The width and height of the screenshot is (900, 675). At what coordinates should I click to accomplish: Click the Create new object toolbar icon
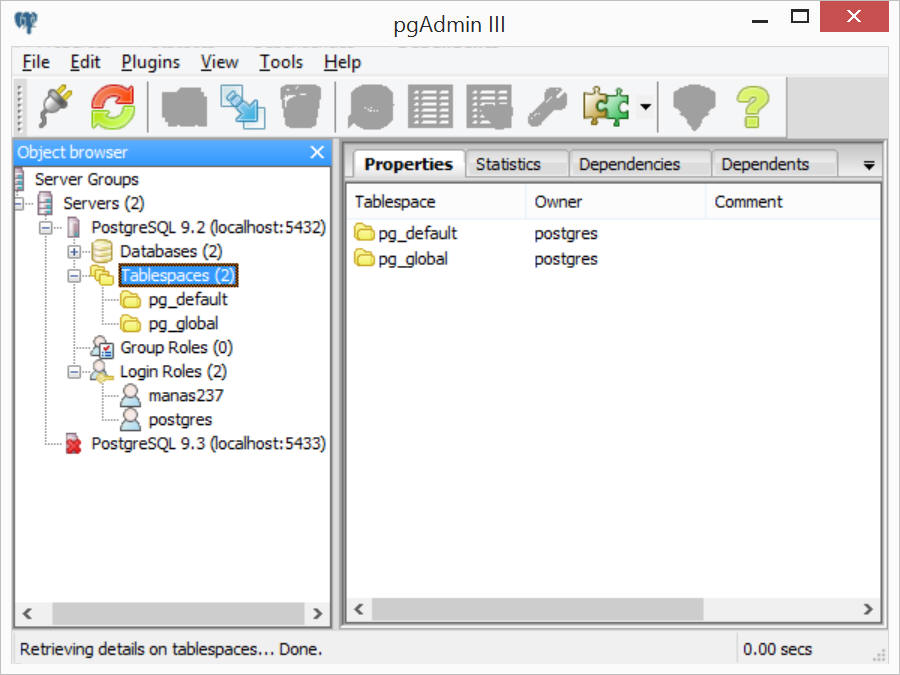click(x=243, y=107)
